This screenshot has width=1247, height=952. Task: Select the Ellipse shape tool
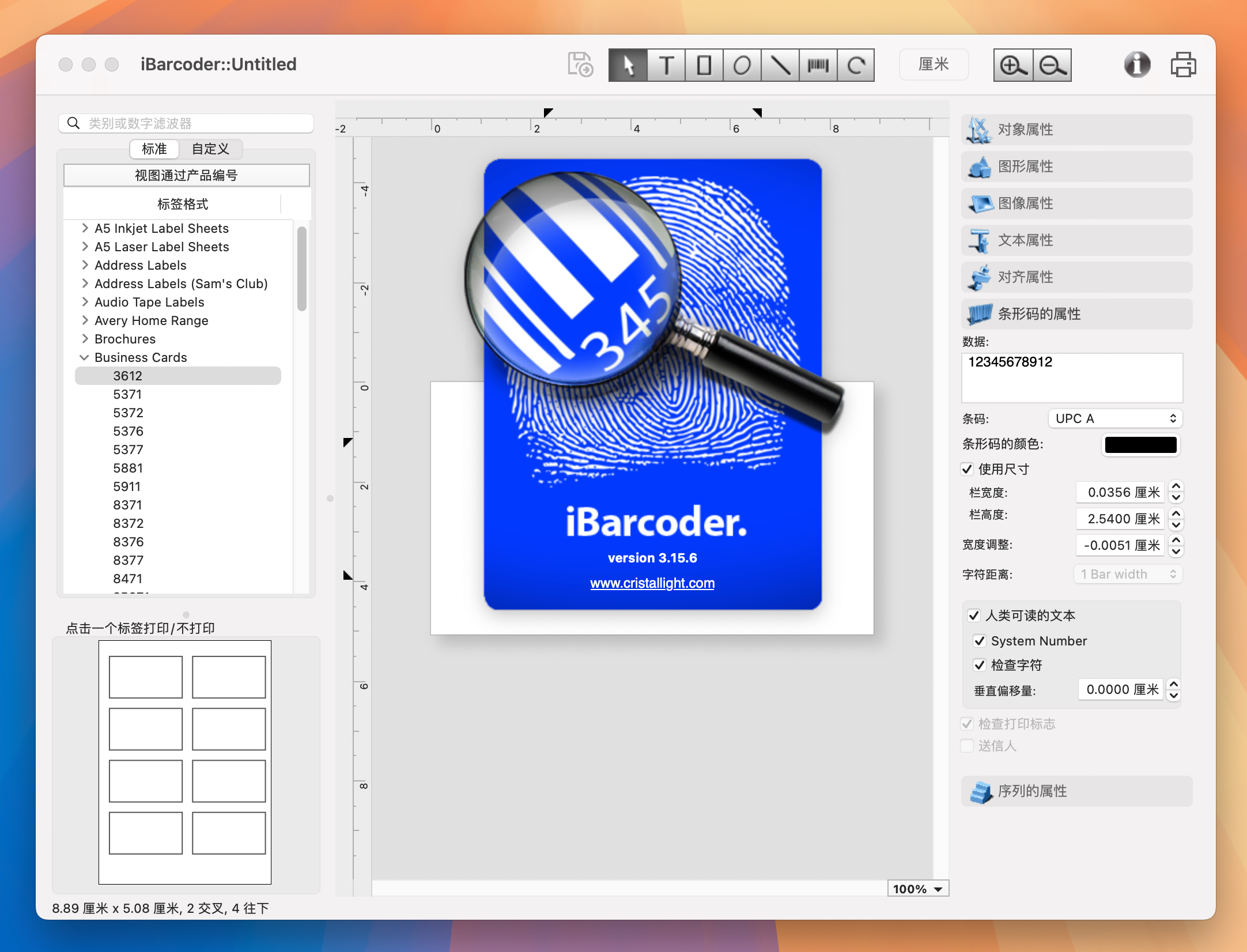click(x=742, y=65)
